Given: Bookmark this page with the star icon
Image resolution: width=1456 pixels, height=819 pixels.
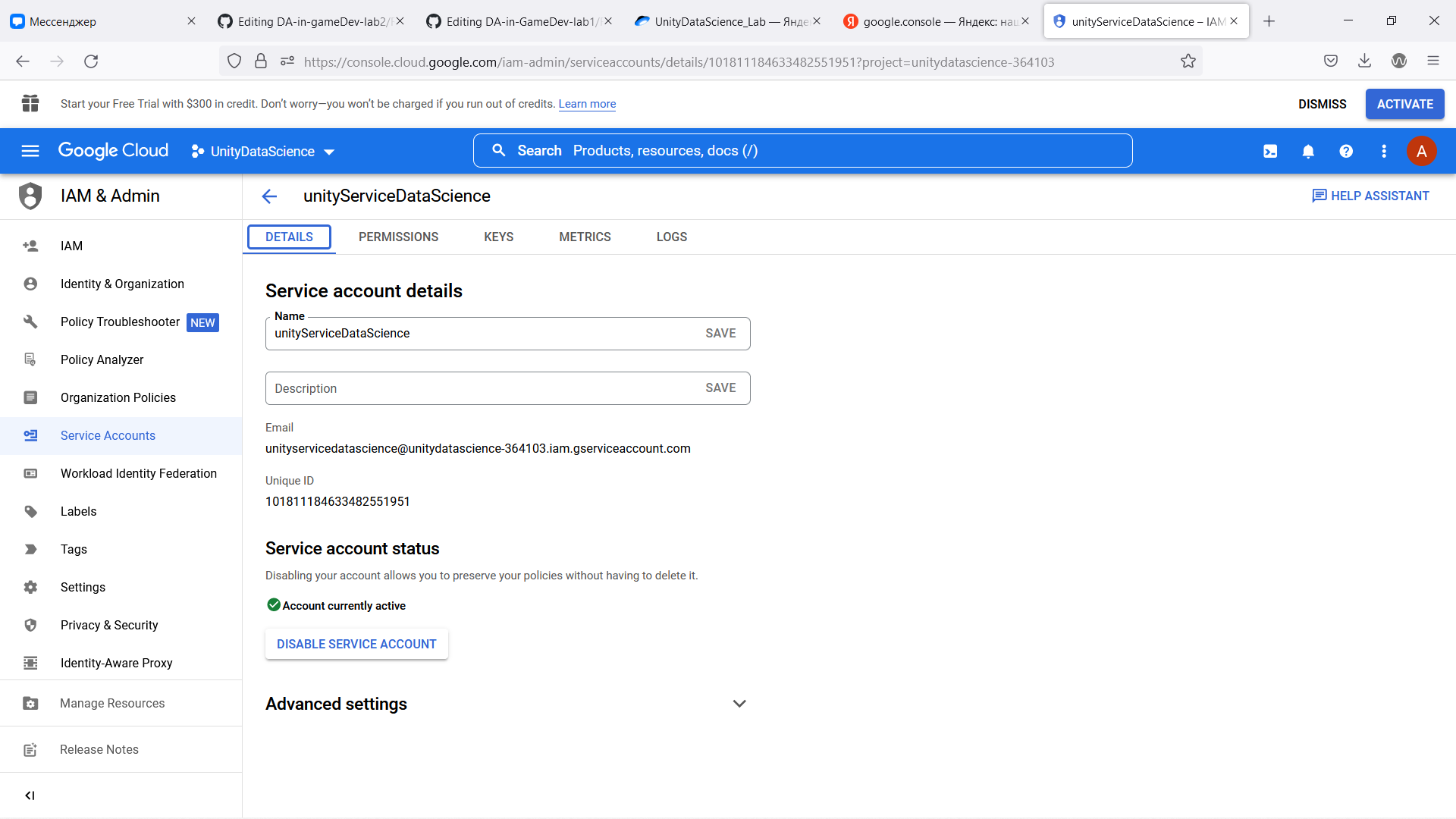Looking at the screenshot, I should tap(1188, 61).
